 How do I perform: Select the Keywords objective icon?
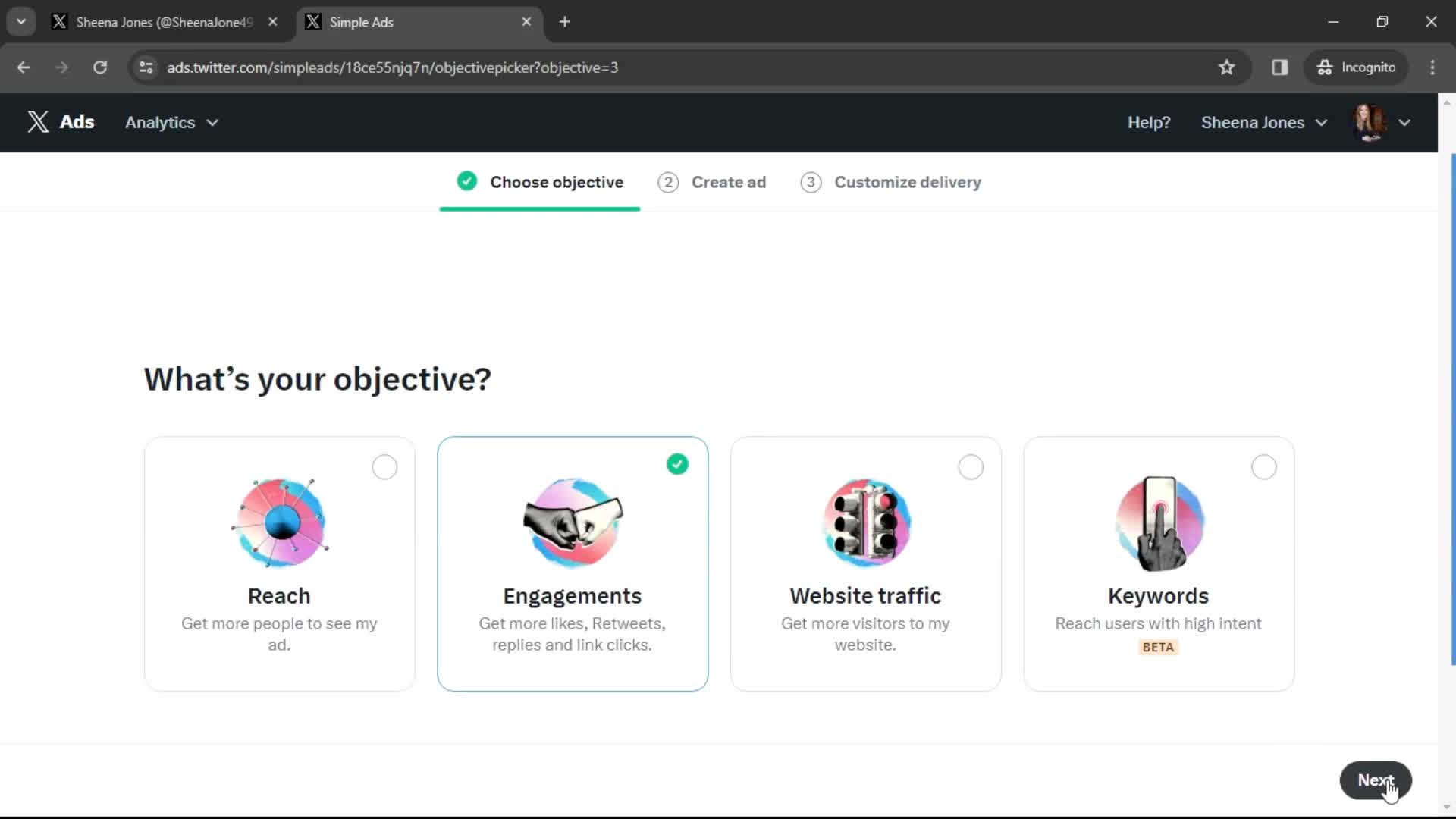(1159, 522)
